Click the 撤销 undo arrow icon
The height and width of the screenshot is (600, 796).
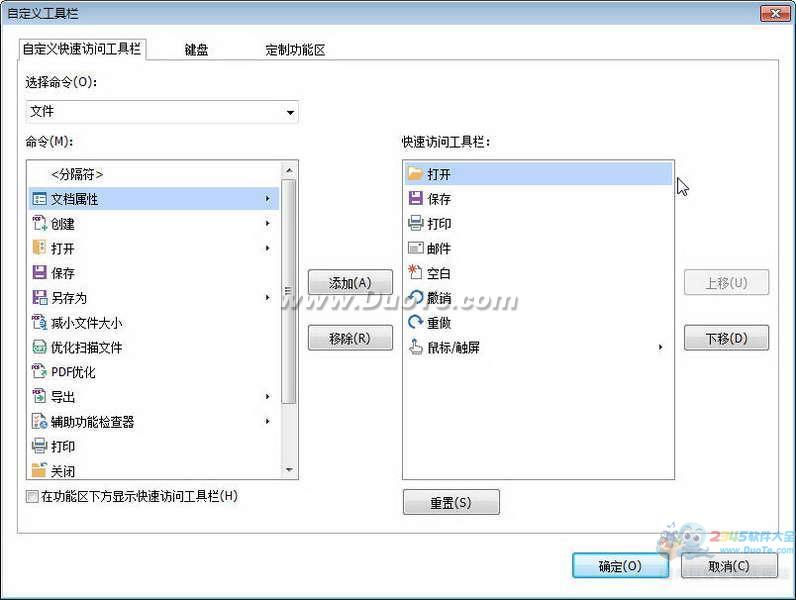point(415,297)
